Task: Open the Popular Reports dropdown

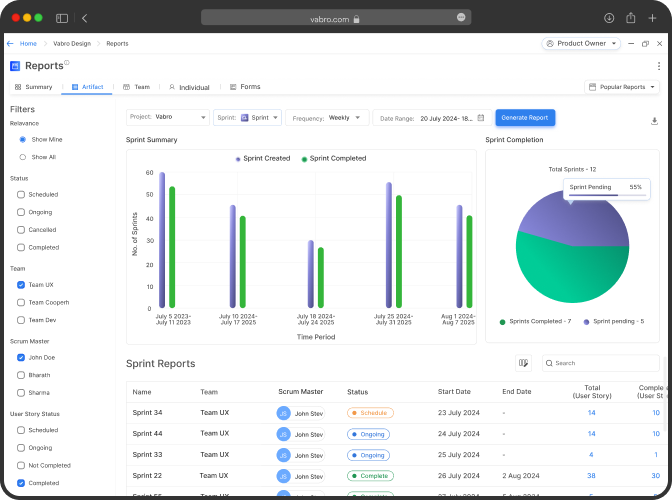Action: [x=621, y=87]
